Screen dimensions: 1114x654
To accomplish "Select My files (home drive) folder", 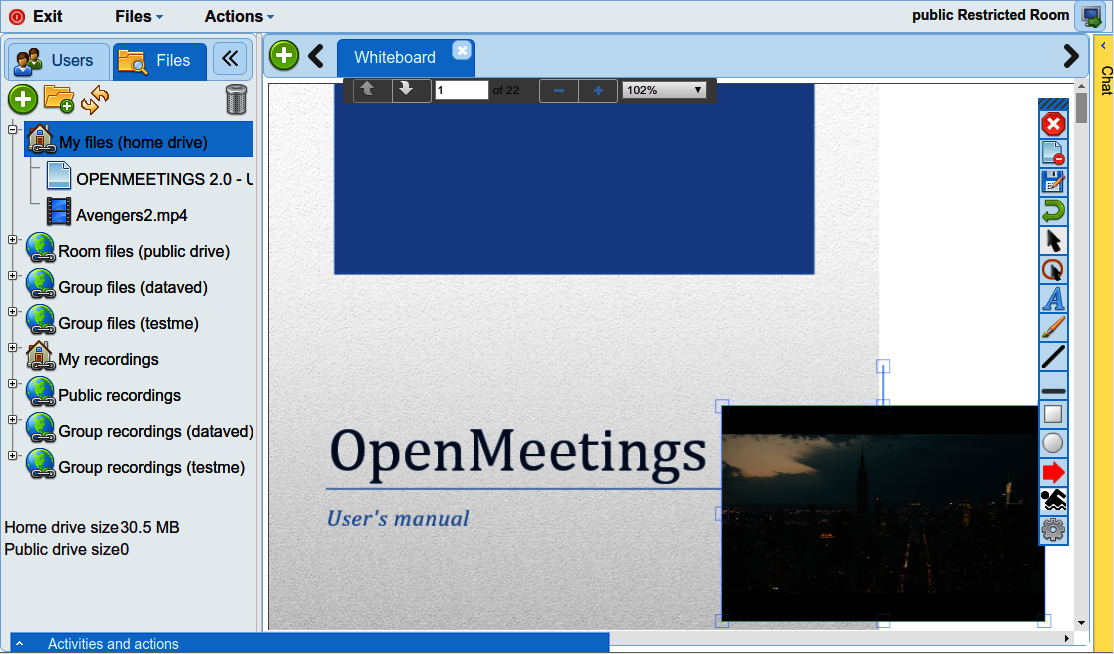I will coord(139,139).
